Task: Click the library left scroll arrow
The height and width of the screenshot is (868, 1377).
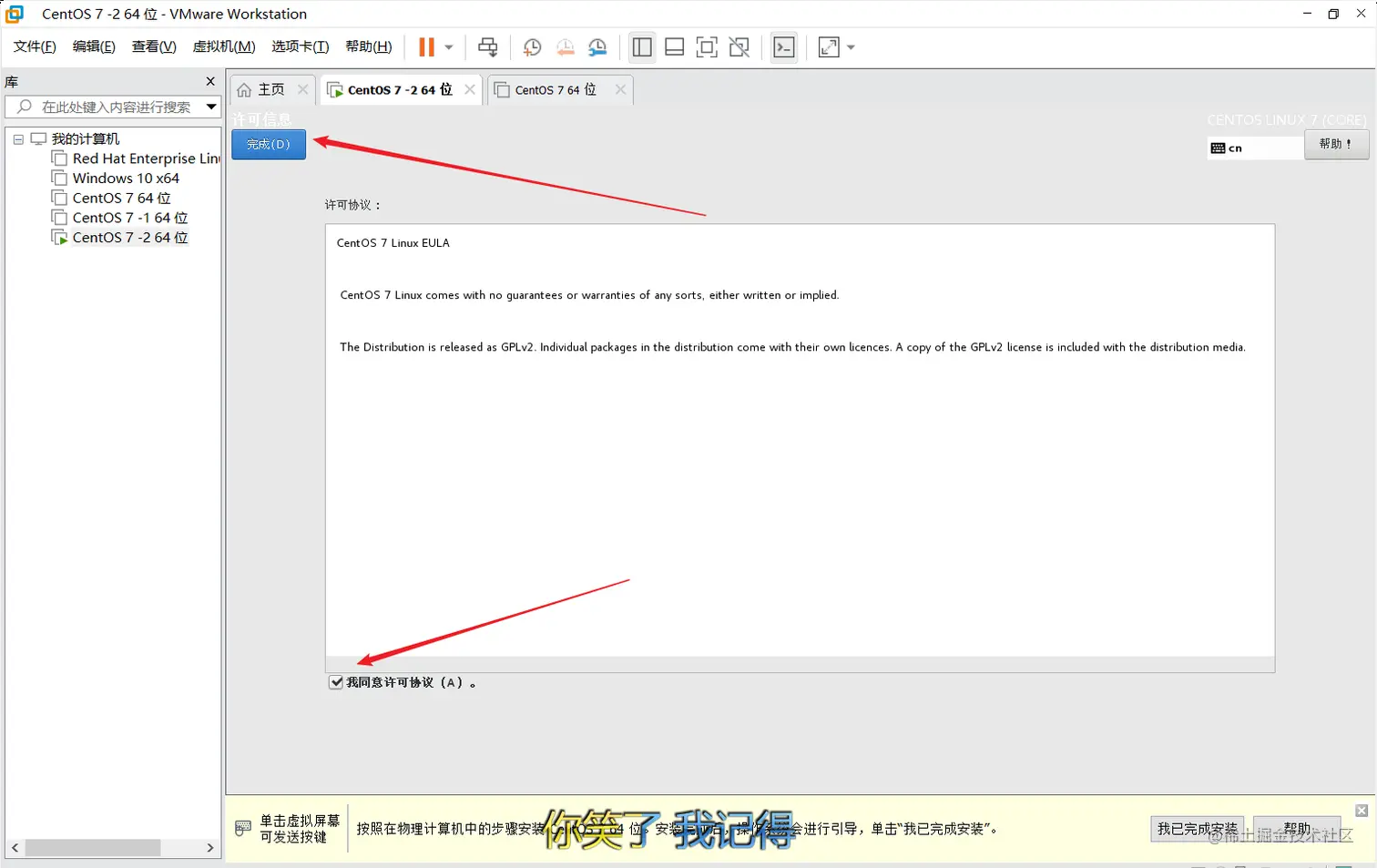Action: coord(15,848)
